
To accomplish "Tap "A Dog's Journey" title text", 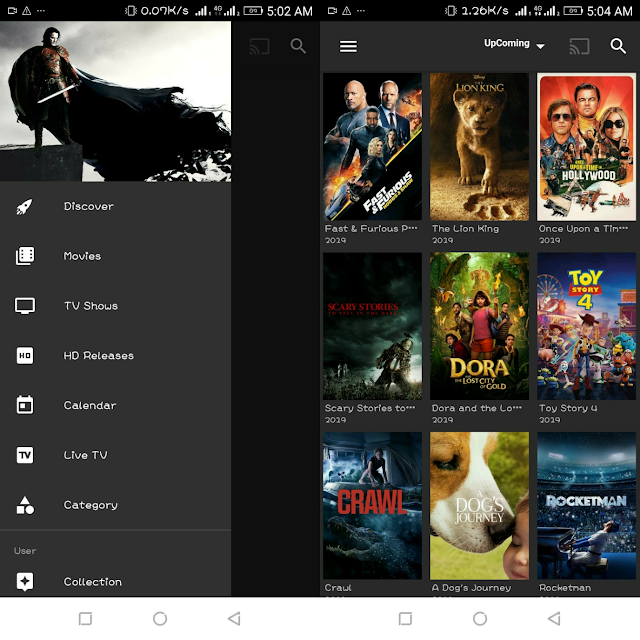I will 471,588.
